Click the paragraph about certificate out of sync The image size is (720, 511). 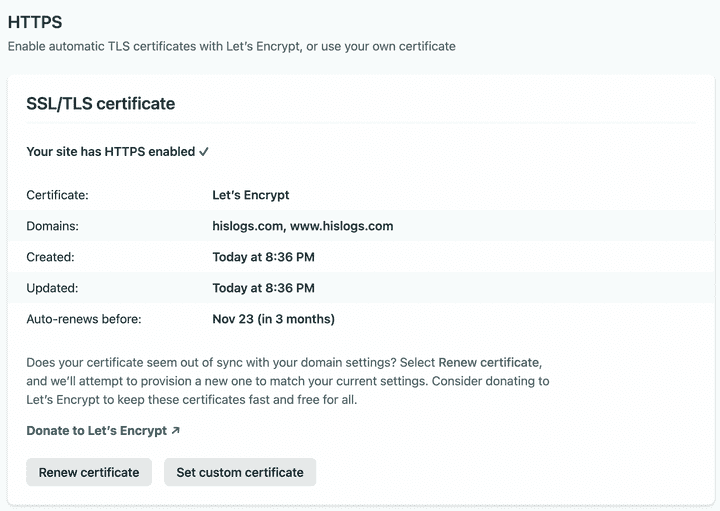287,381
